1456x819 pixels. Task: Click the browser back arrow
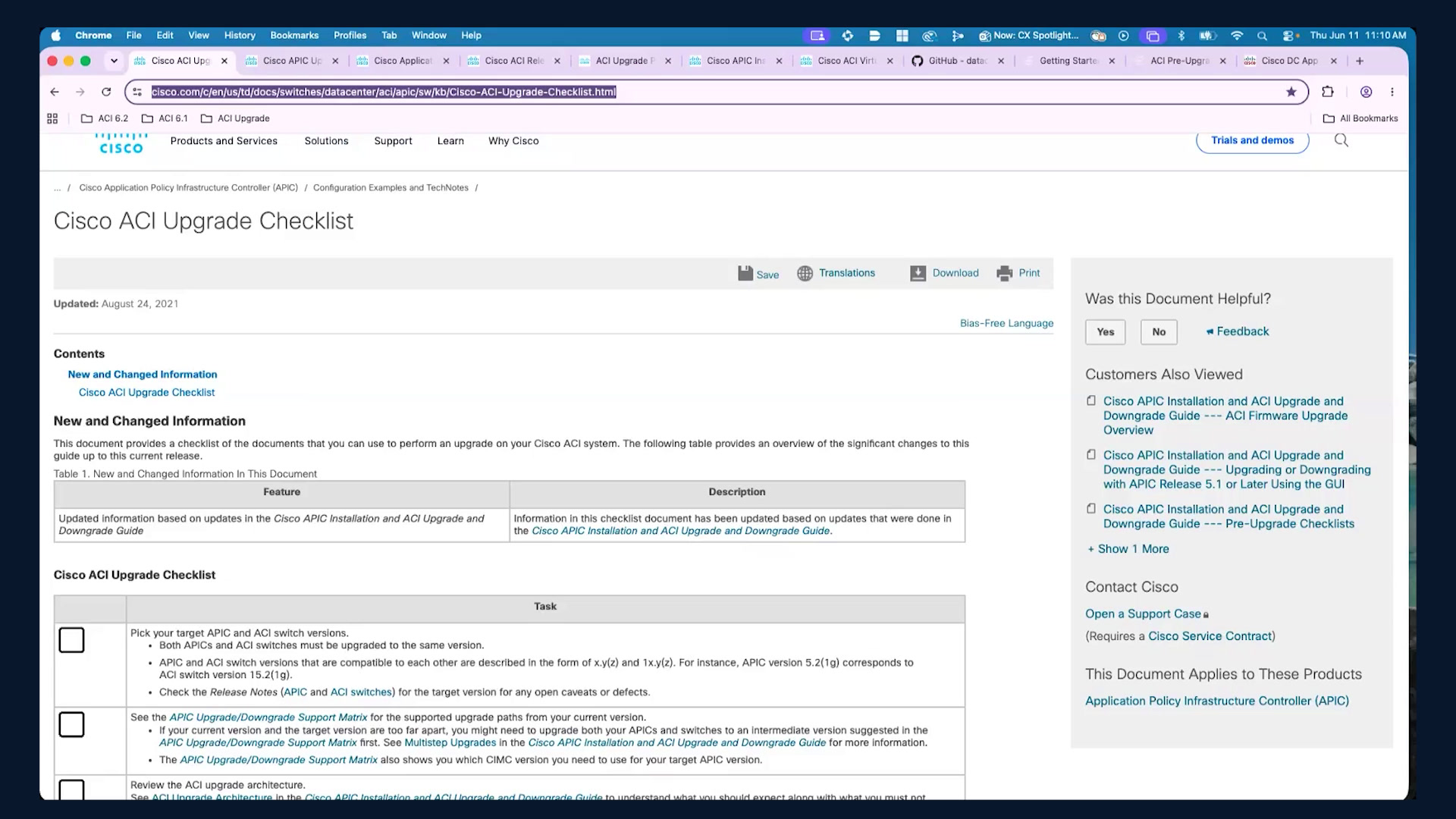[x=55, y=92]
